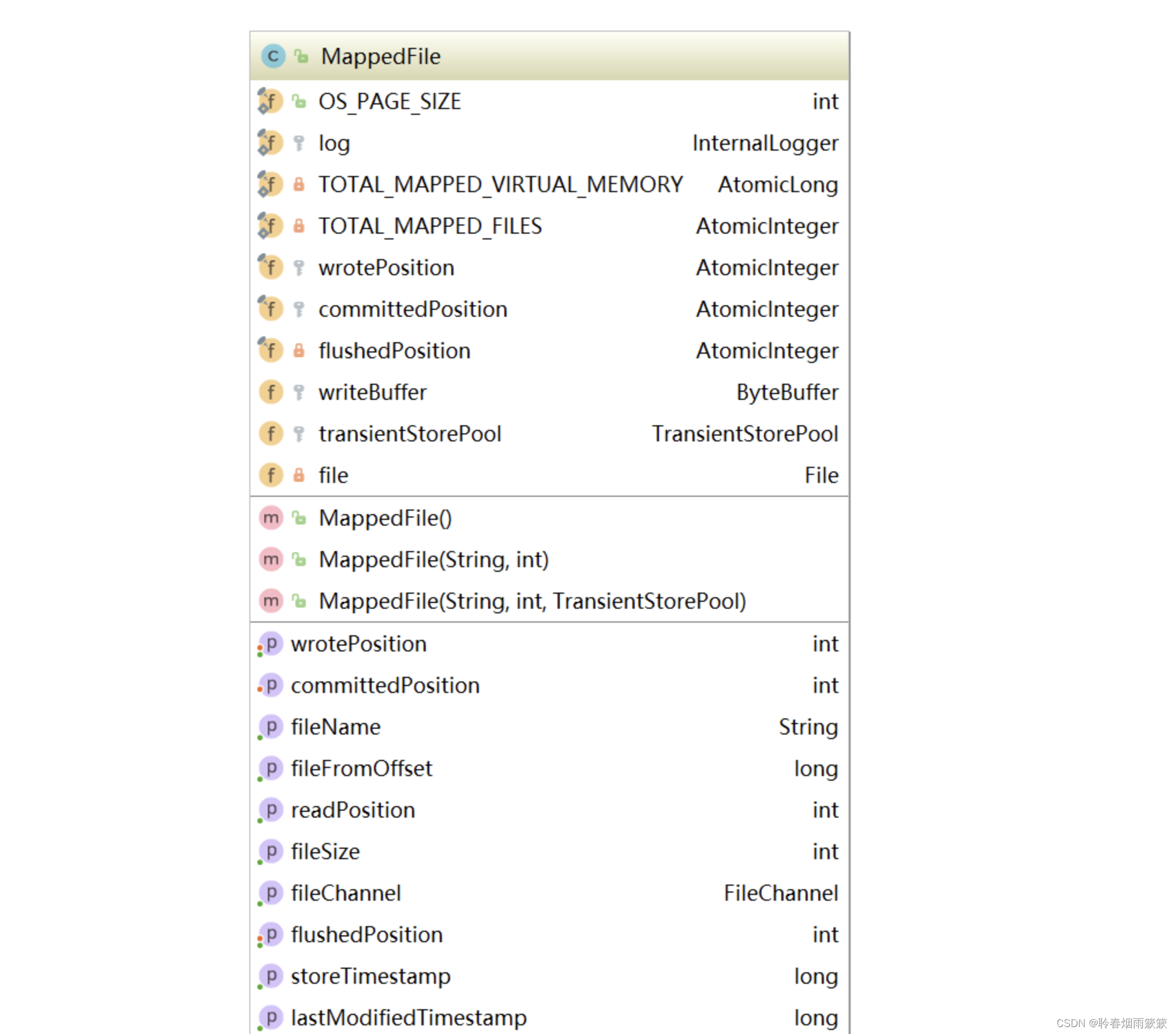Click the field icon for flushedPosition AtomicInteger
Screen dimensions: 1176x1034
(270, 351)
